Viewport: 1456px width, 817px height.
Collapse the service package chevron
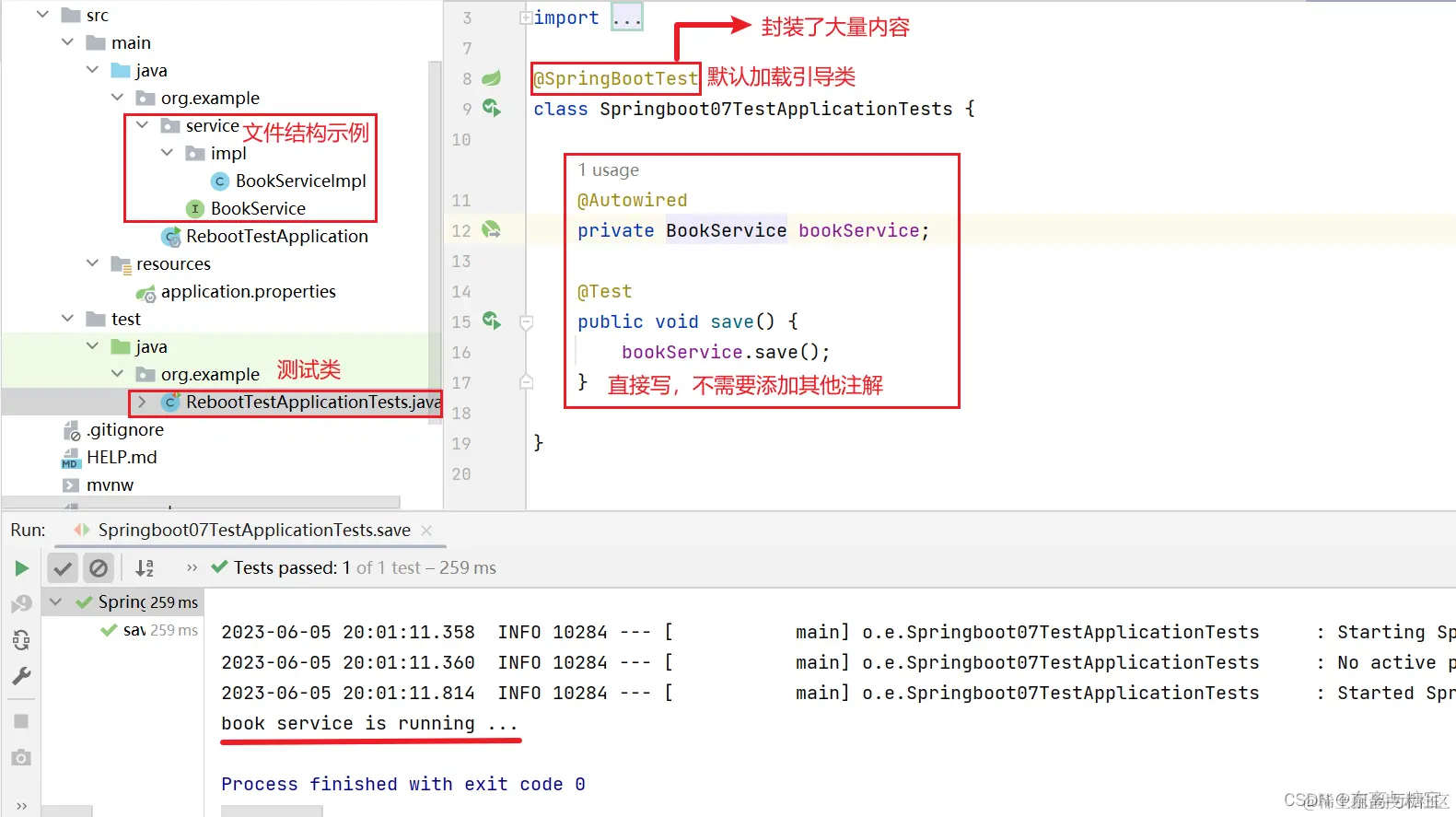(x=142, y=125)
